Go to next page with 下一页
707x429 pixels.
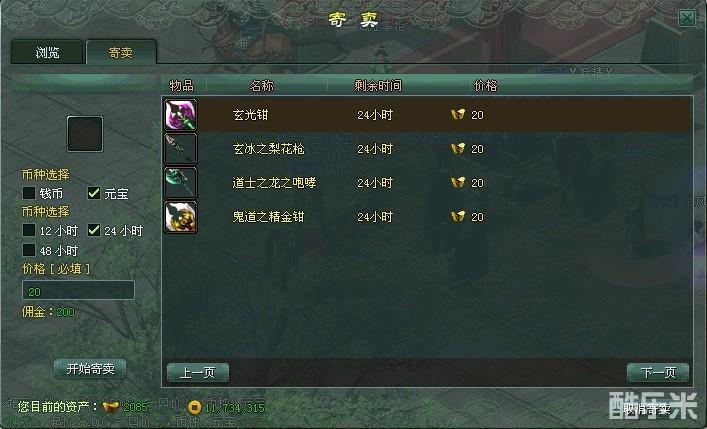tap(658, 373)
